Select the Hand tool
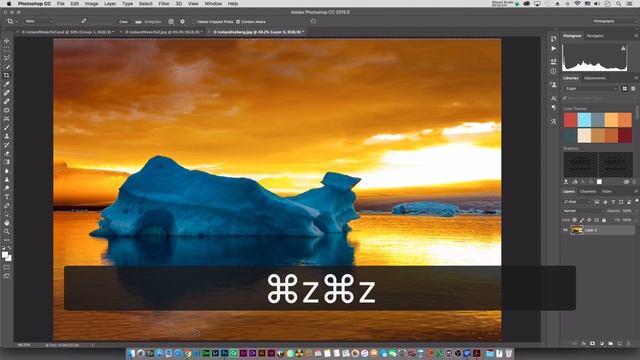Viewport: 640px width, 360px height. (x=7, y=223)
